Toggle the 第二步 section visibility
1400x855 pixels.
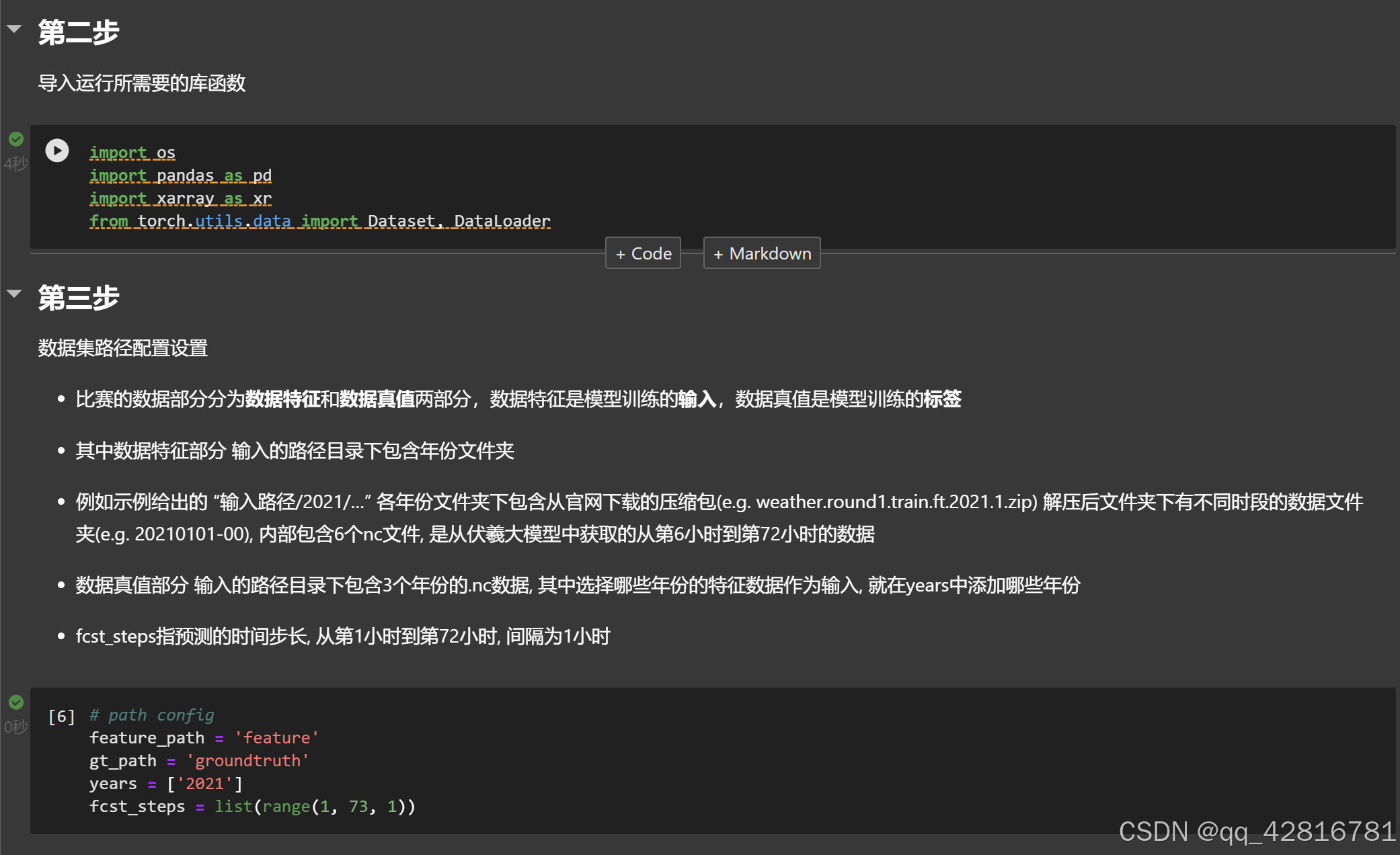[x=15, y=28]
